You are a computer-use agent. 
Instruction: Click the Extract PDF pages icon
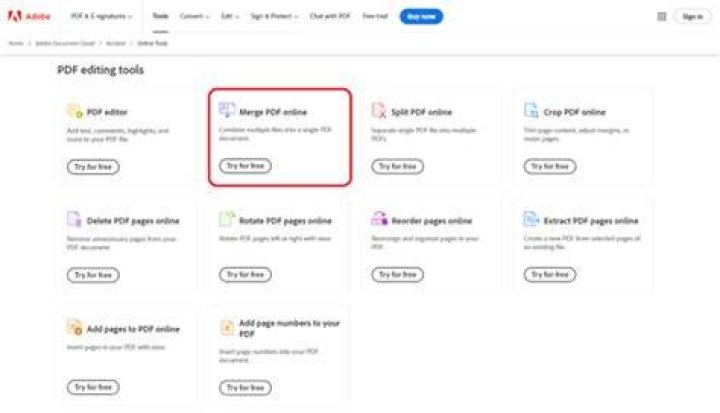click(x=531, y=219)
